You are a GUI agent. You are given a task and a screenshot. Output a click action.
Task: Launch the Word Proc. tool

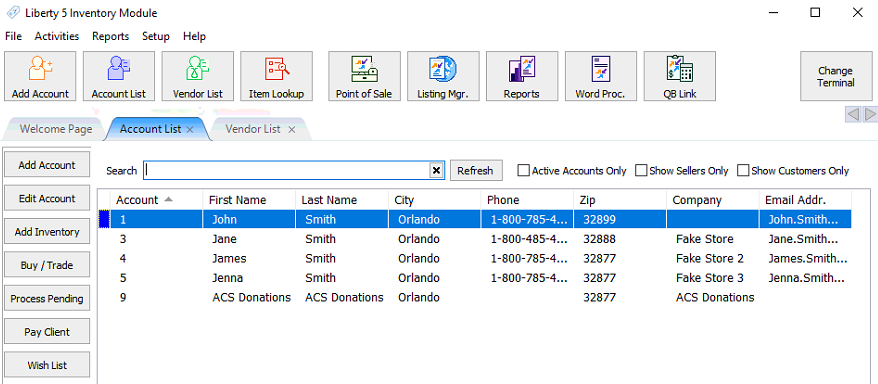coord(601,76)
